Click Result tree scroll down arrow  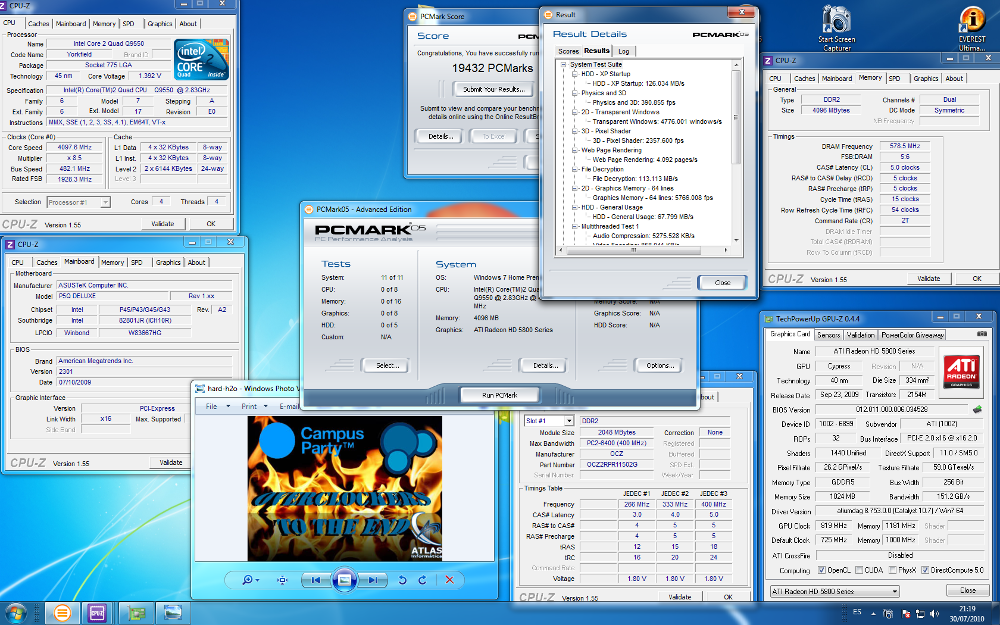click(736, 240)
